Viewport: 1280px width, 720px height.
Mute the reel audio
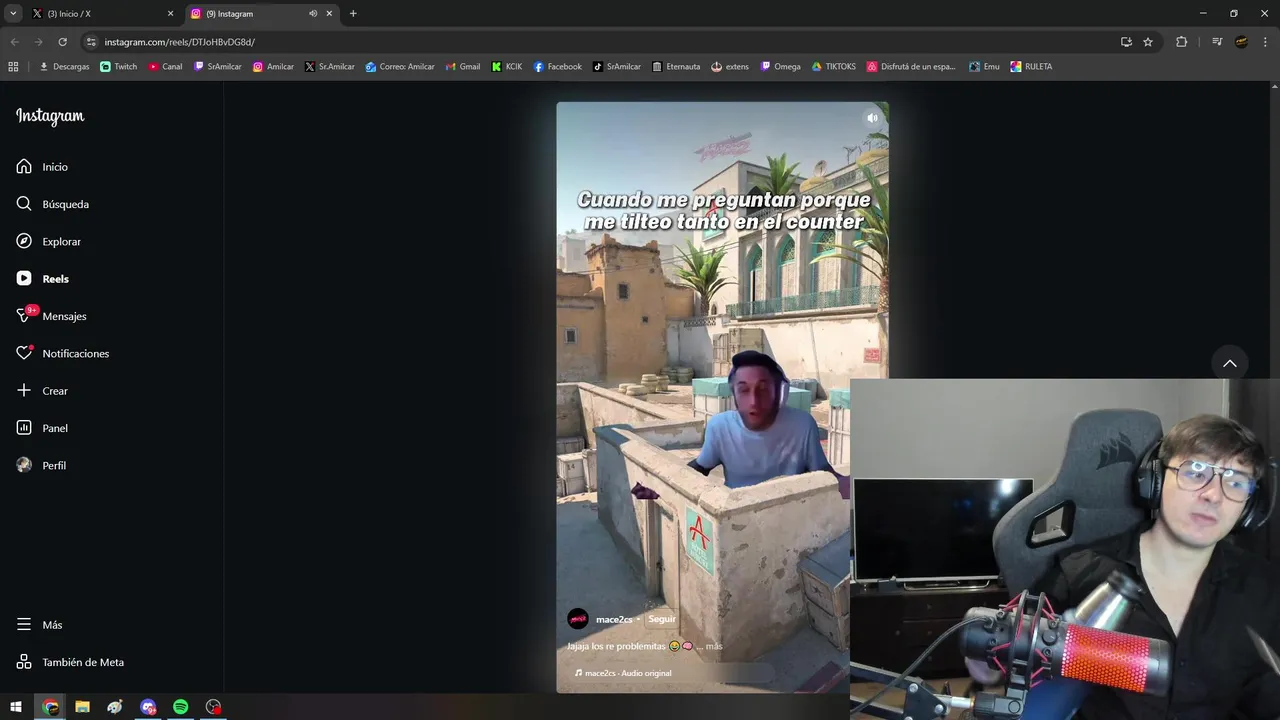[x=872, y=118]
